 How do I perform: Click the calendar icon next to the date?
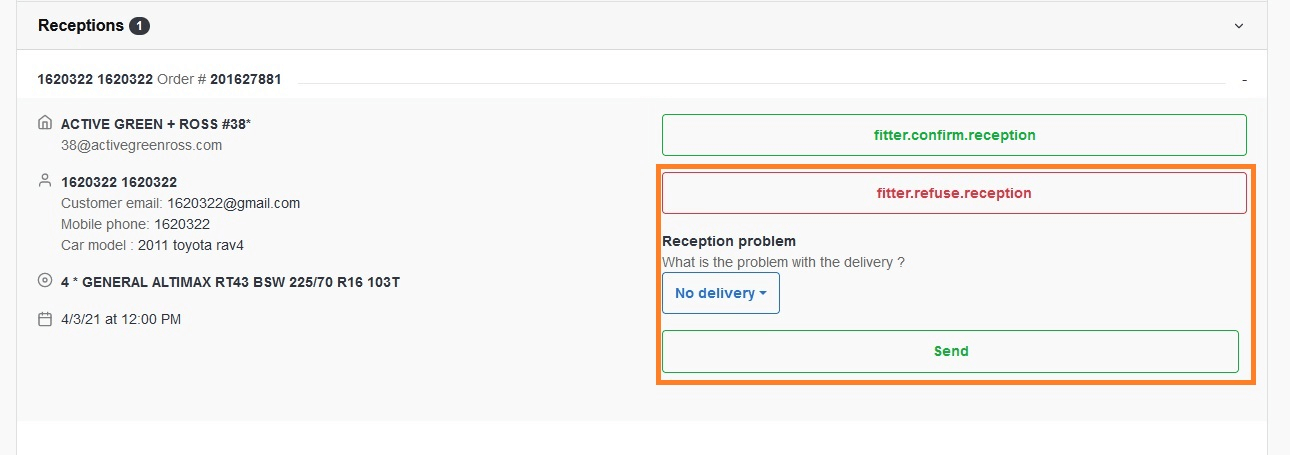tap(44, 320)
